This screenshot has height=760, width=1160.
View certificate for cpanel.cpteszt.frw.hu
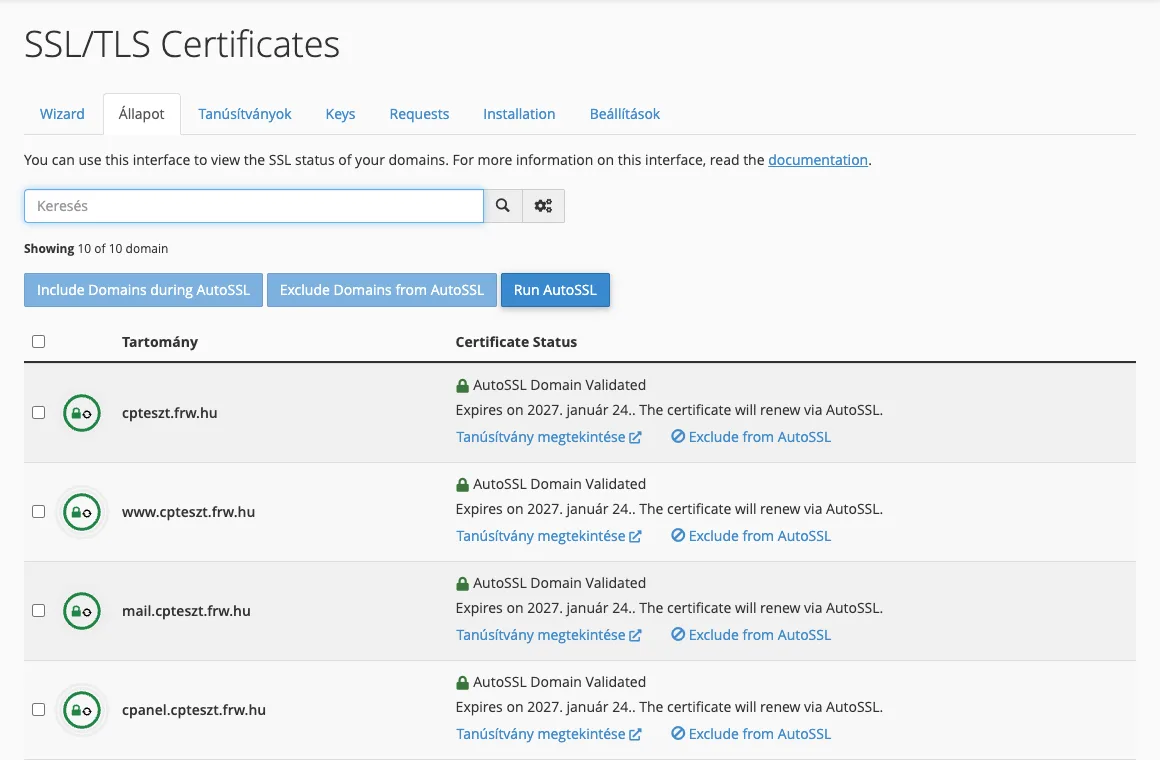548,735
